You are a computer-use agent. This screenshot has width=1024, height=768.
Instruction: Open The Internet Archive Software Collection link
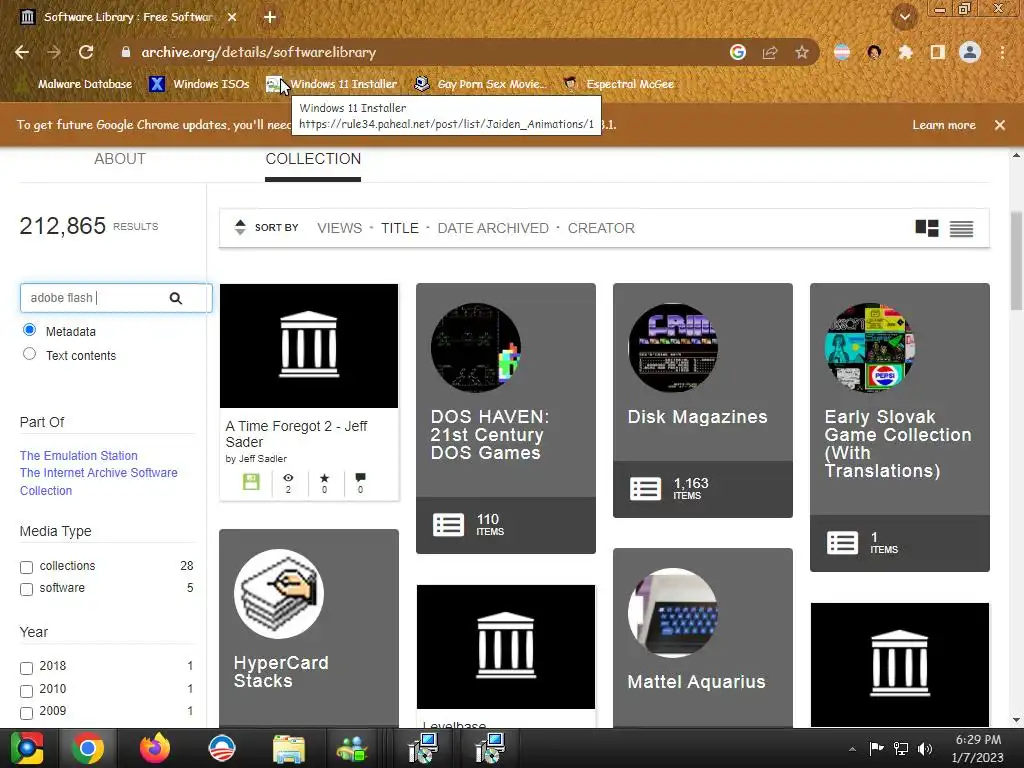click(x=98, y=481)
